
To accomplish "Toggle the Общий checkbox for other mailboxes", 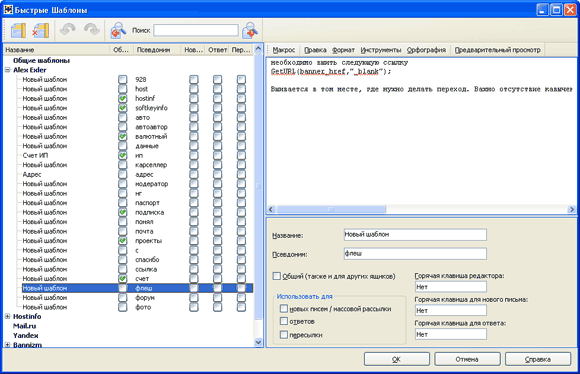I will point(276,276).
